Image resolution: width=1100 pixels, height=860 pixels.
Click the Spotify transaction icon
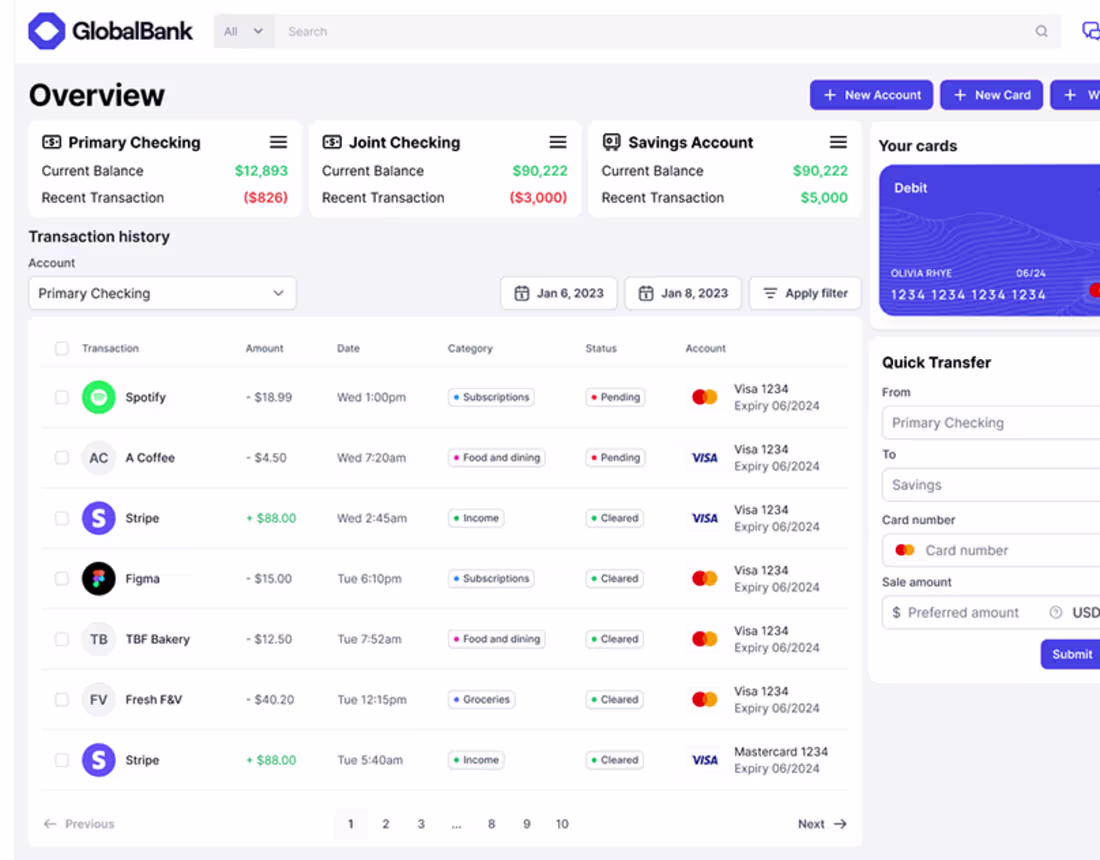(98, 397)
